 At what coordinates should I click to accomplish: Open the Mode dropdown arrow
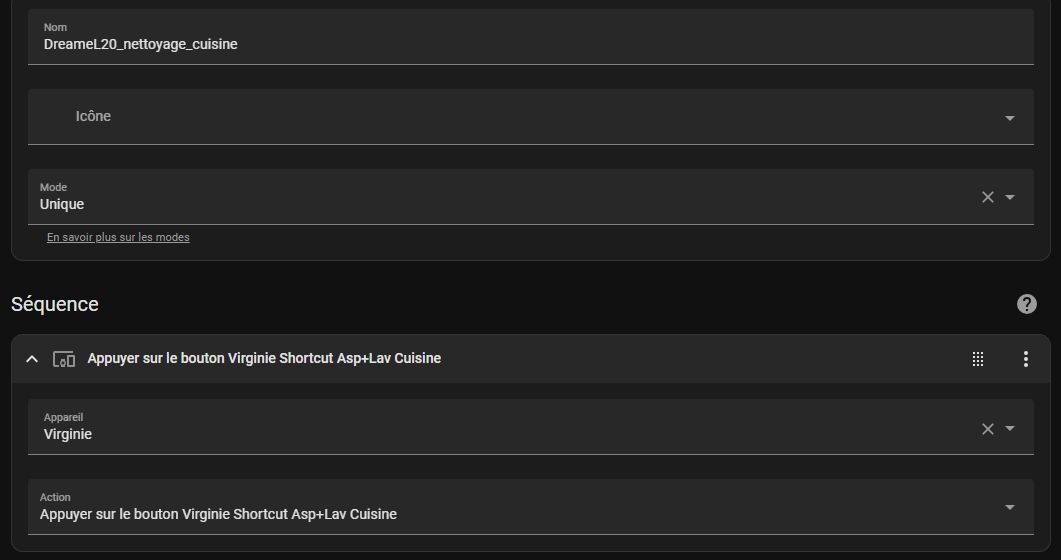[1009, 197]
